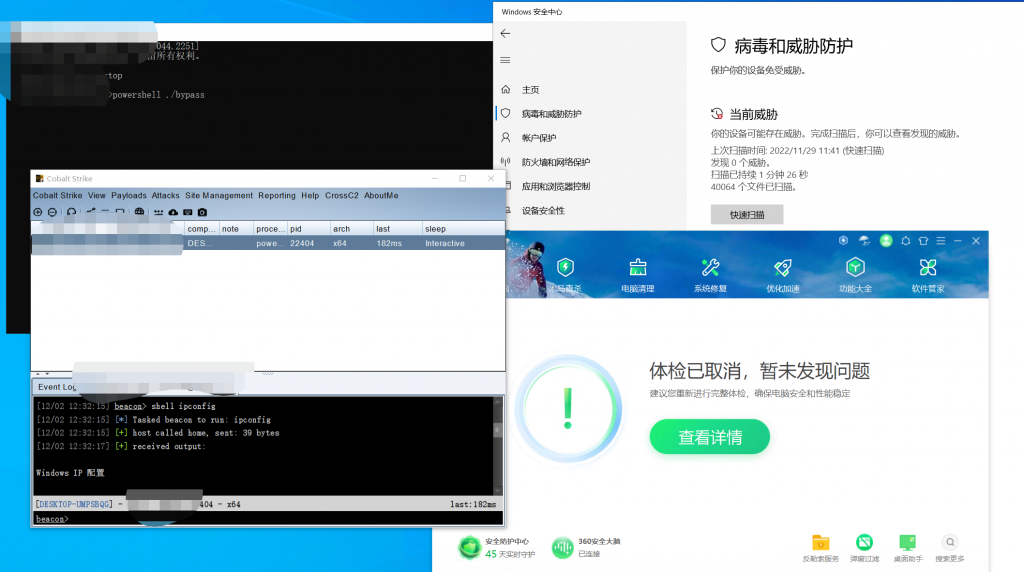Click the globe web icon in Cobalt Strike toolbar
This screenshot has height=572, width=1024.
tap(139, 212)
